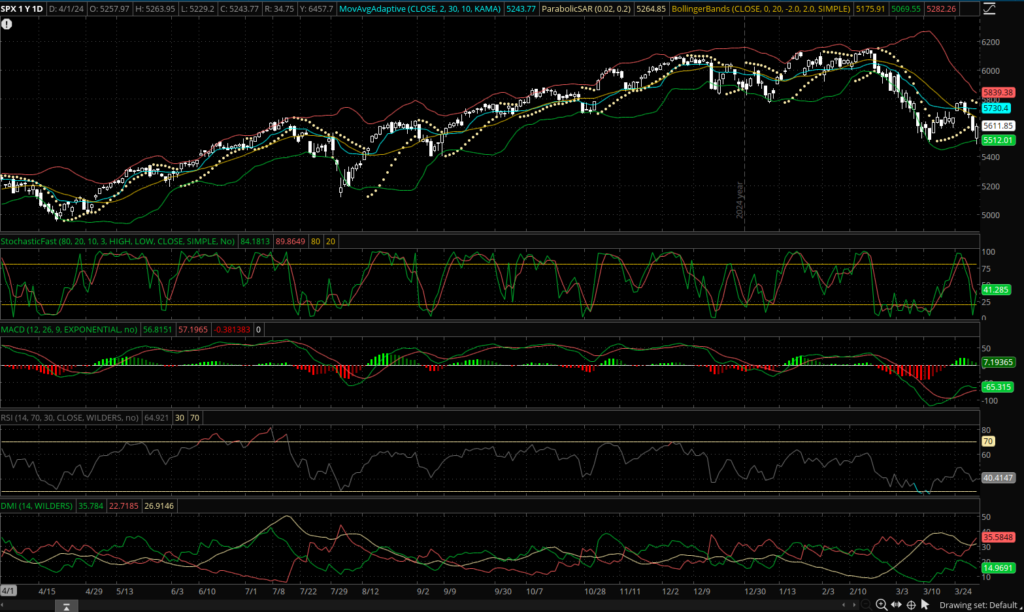Viewport: 1024px width, 612px height.
Task: Click the 3/24 date on time axis
Action: click(963, 591)
